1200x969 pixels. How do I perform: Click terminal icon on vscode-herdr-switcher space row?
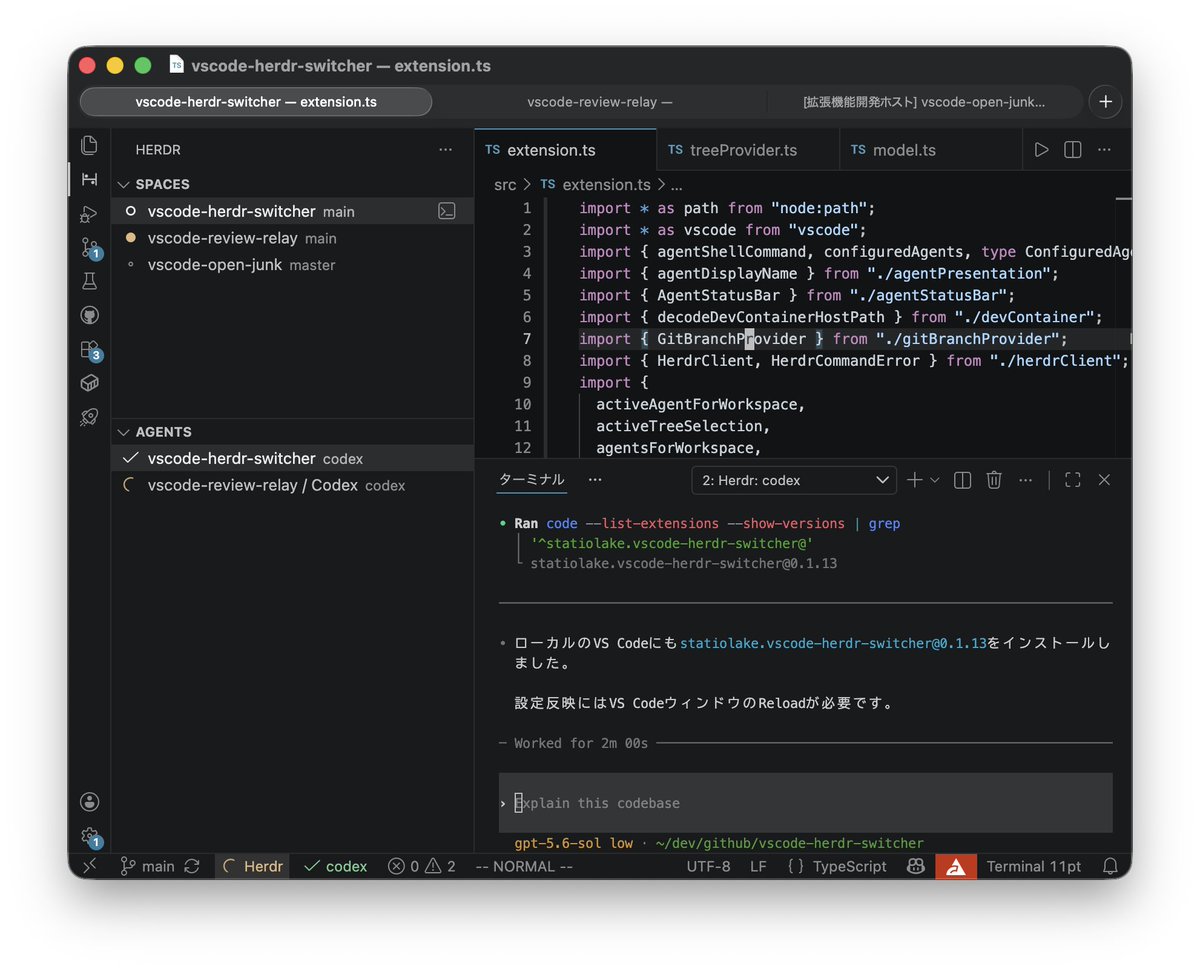click(x=447, y=211)
